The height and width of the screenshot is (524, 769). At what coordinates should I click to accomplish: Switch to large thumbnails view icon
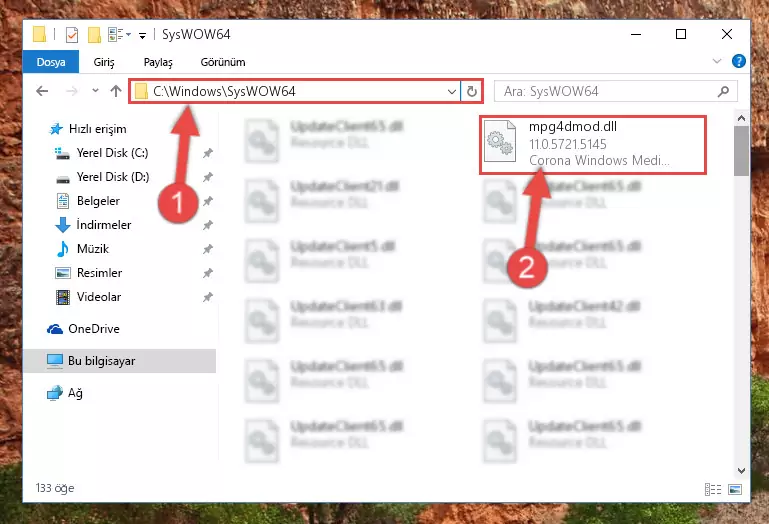pyautogui.click(x=735, y=489)
